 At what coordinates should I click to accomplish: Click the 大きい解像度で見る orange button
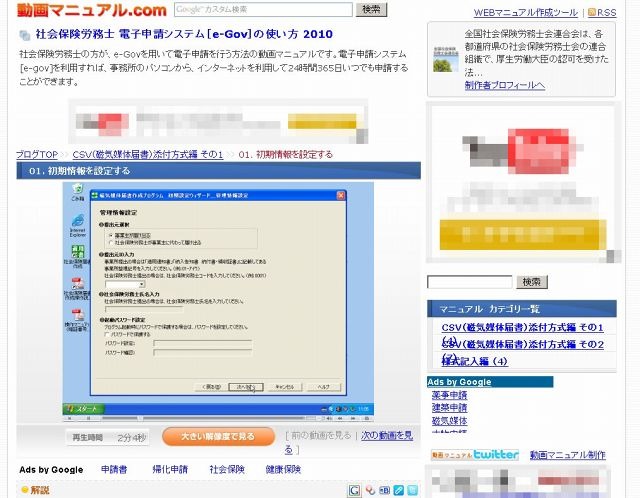(x=218, y=436)
